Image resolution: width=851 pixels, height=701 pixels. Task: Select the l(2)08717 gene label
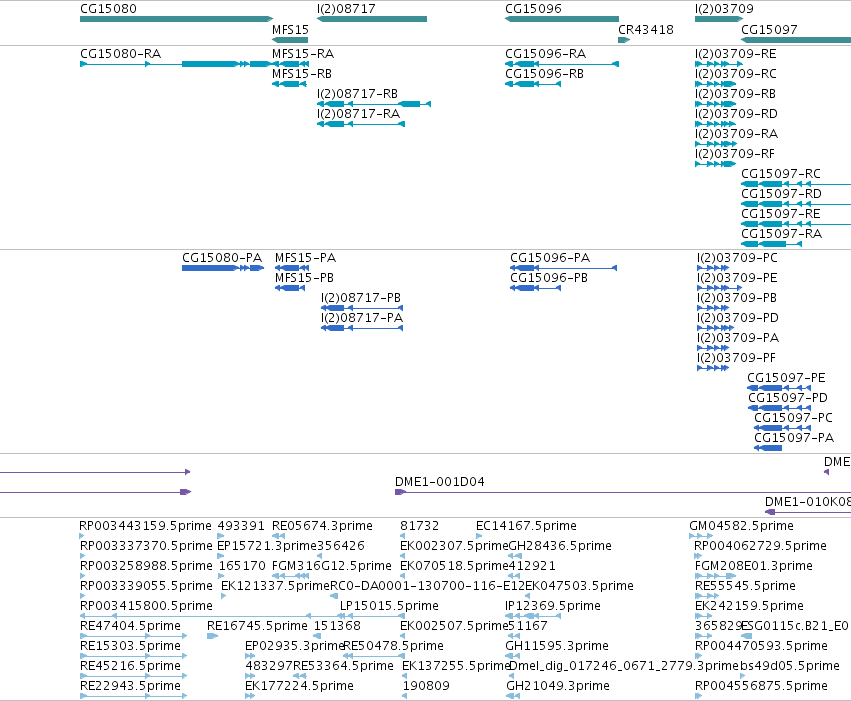click(346, 9)
